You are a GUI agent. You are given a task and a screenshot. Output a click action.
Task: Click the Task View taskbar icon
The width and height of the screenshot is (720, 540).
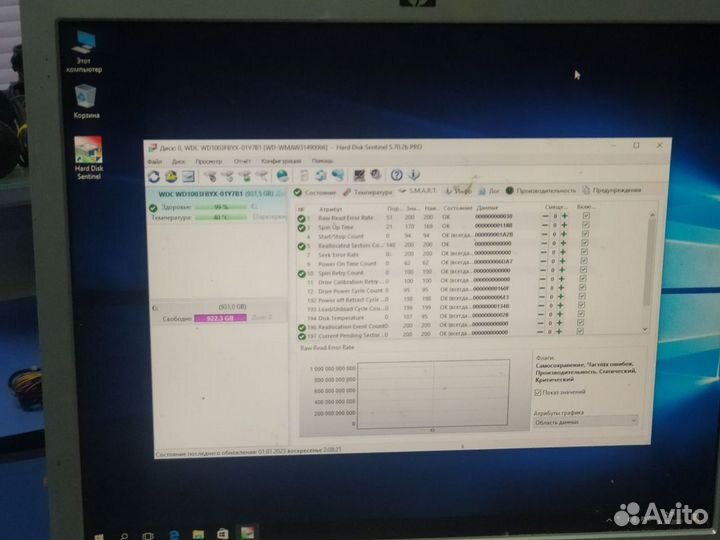(x=148, y=535)
